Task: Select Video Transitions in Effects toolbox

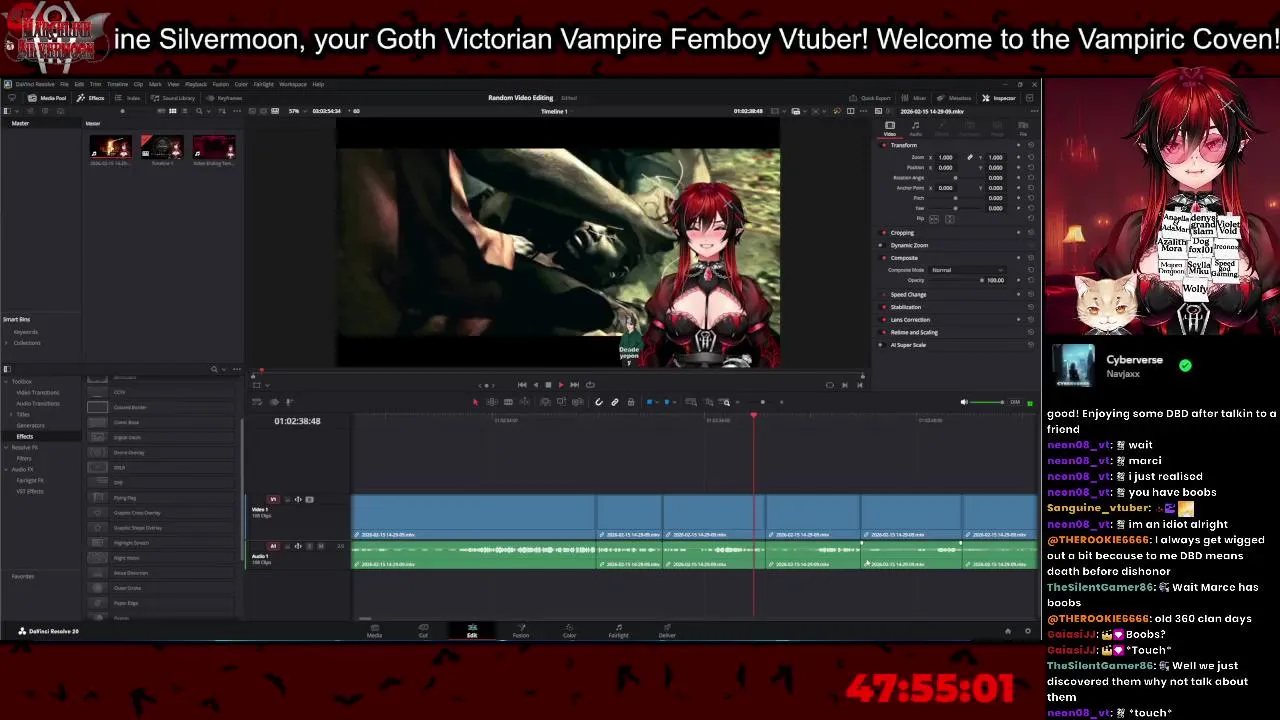Action: point(38,392)
